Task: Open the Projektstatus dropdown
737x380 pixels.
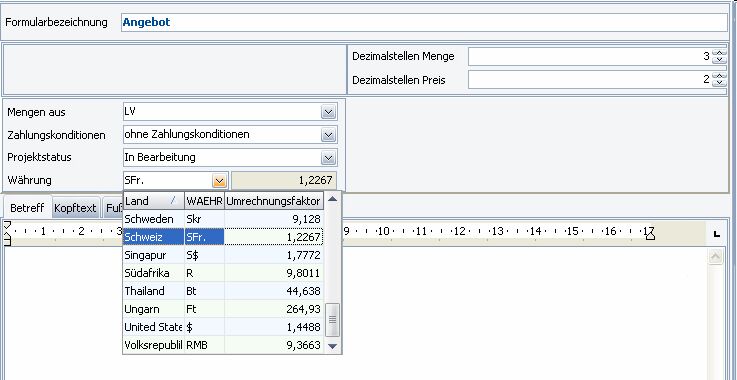Action: [x=328, y=158]
